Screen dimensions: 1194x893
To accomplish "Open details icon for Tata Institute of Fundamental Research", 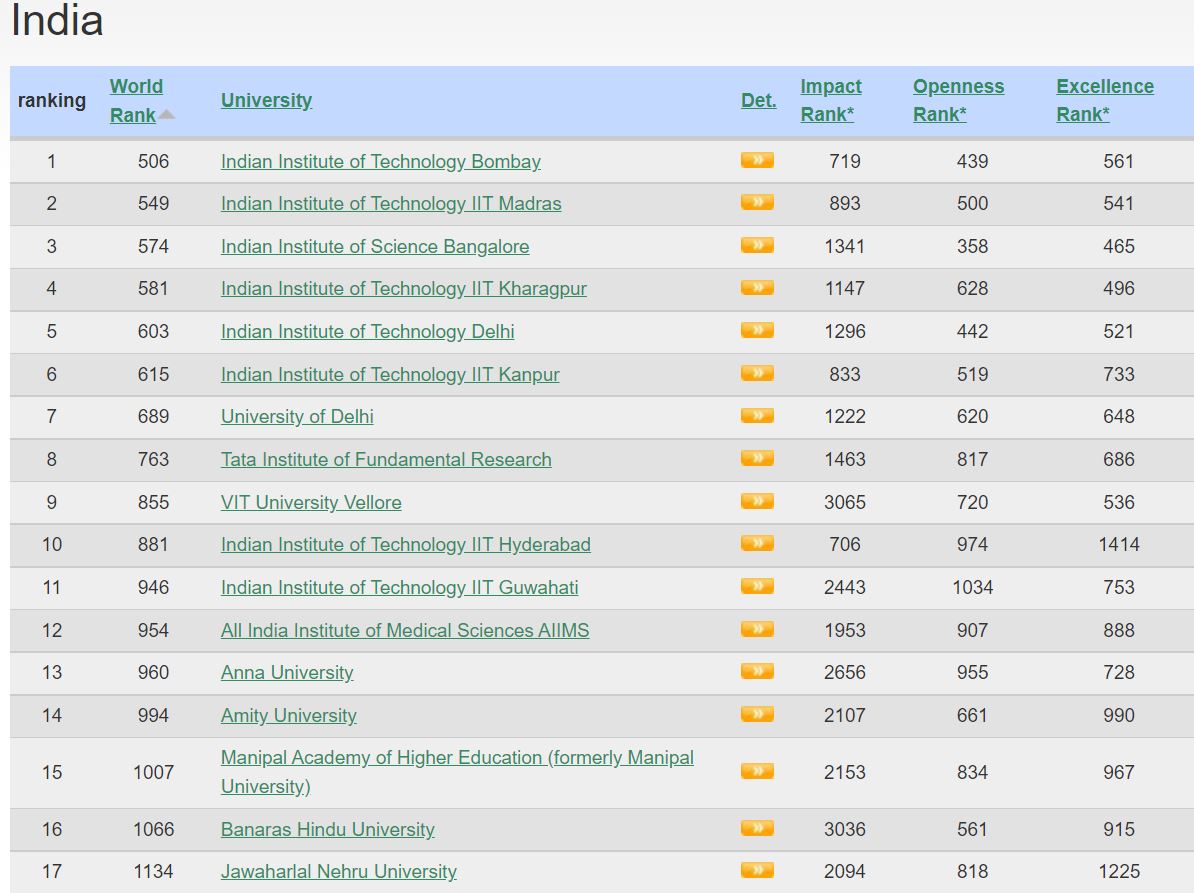I will 757,458.
